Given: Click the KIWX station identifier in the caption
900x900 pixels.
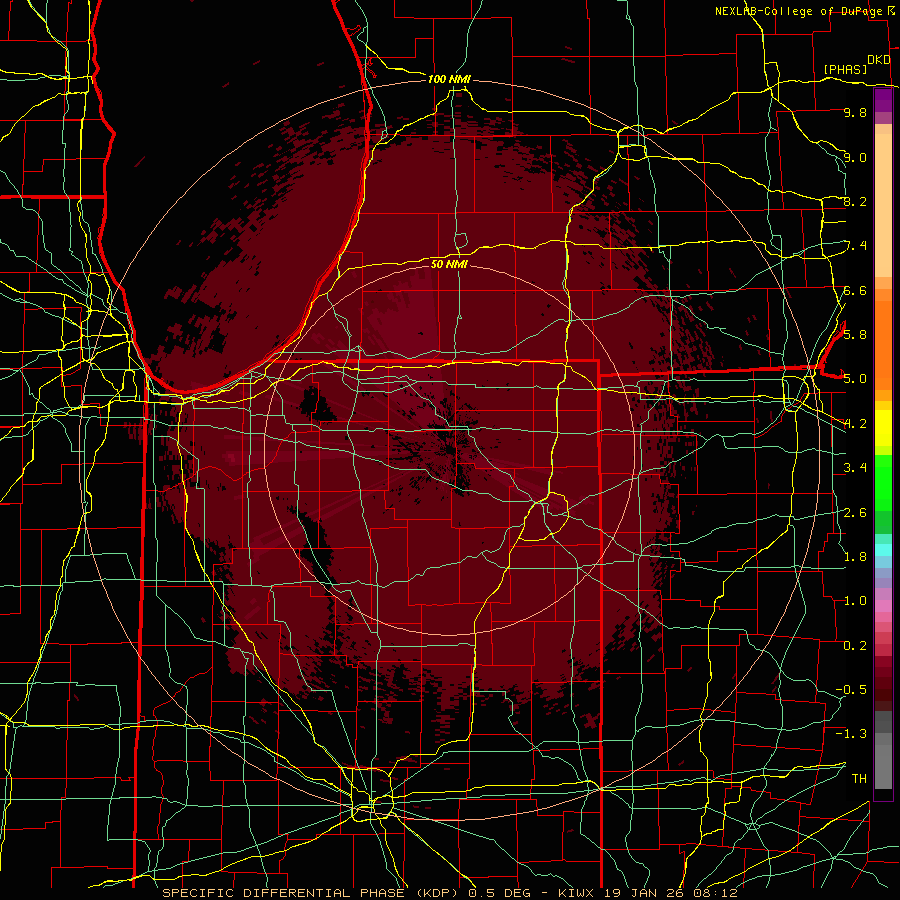Looking at the screenshot, I should [x=578, y=893].
